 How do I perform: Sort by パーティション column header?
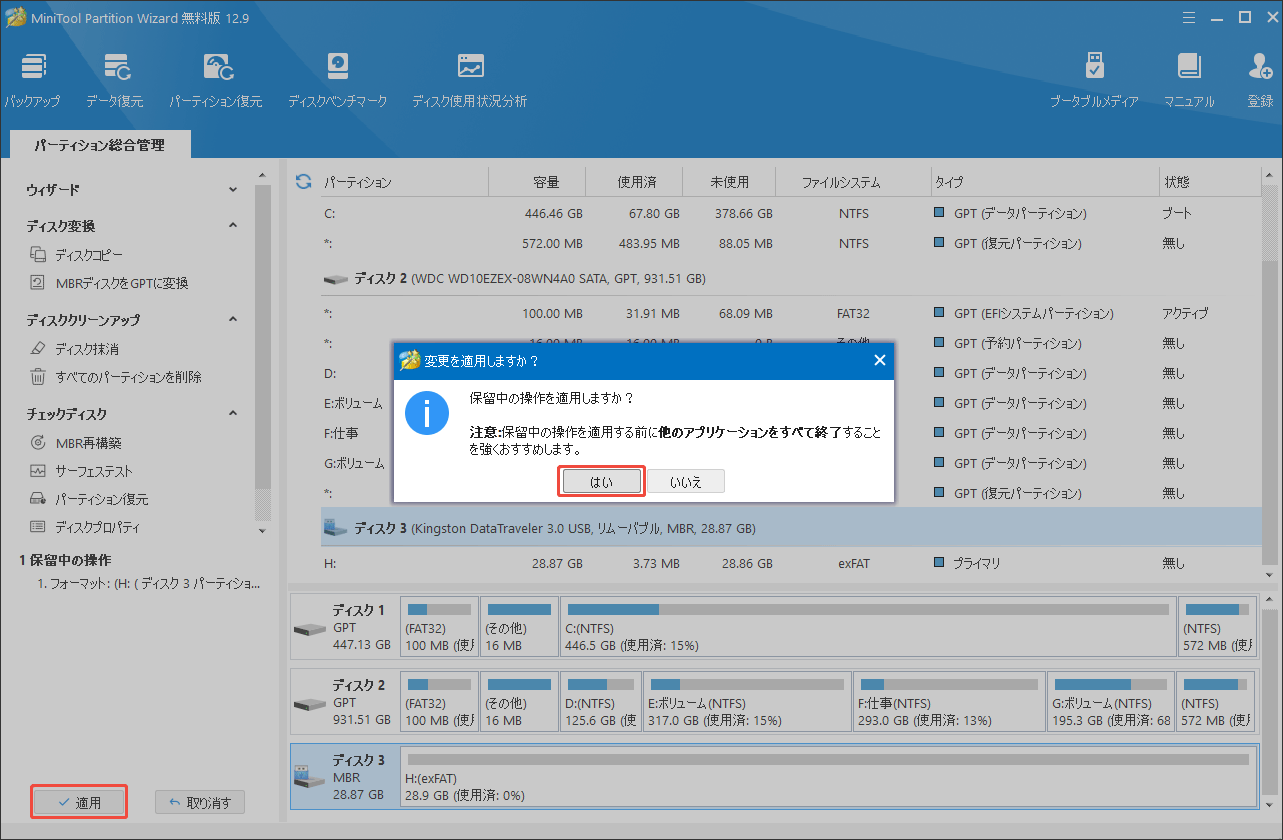[358, 183]
